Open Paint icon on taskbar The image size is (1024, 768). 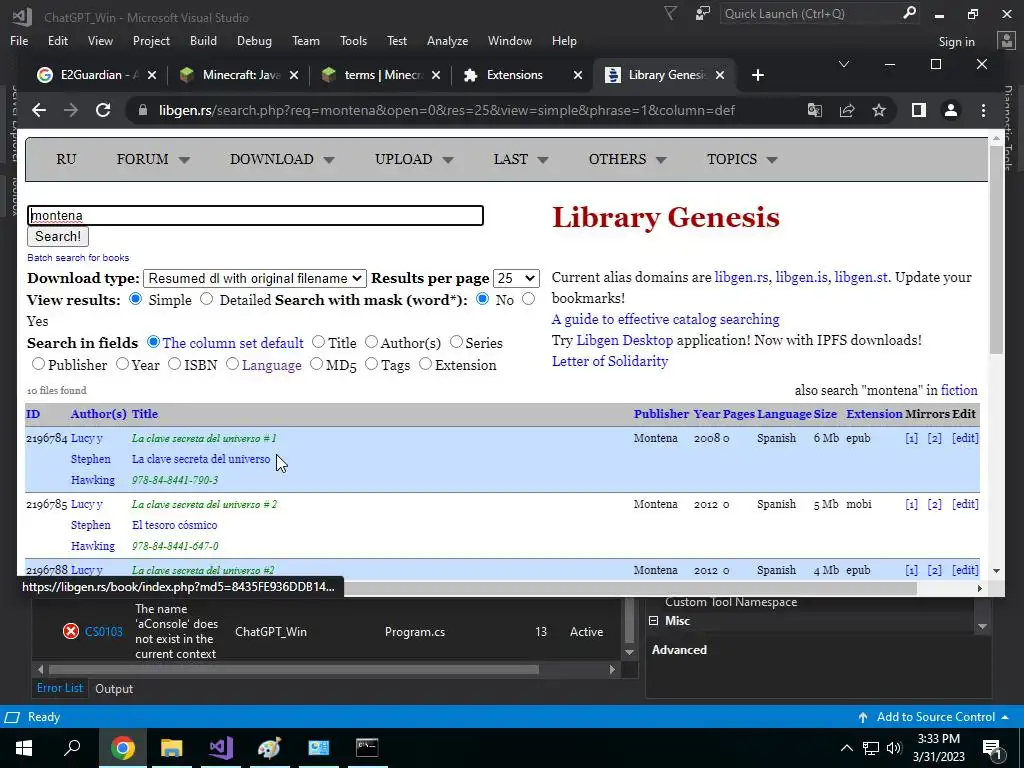point(269,748)
